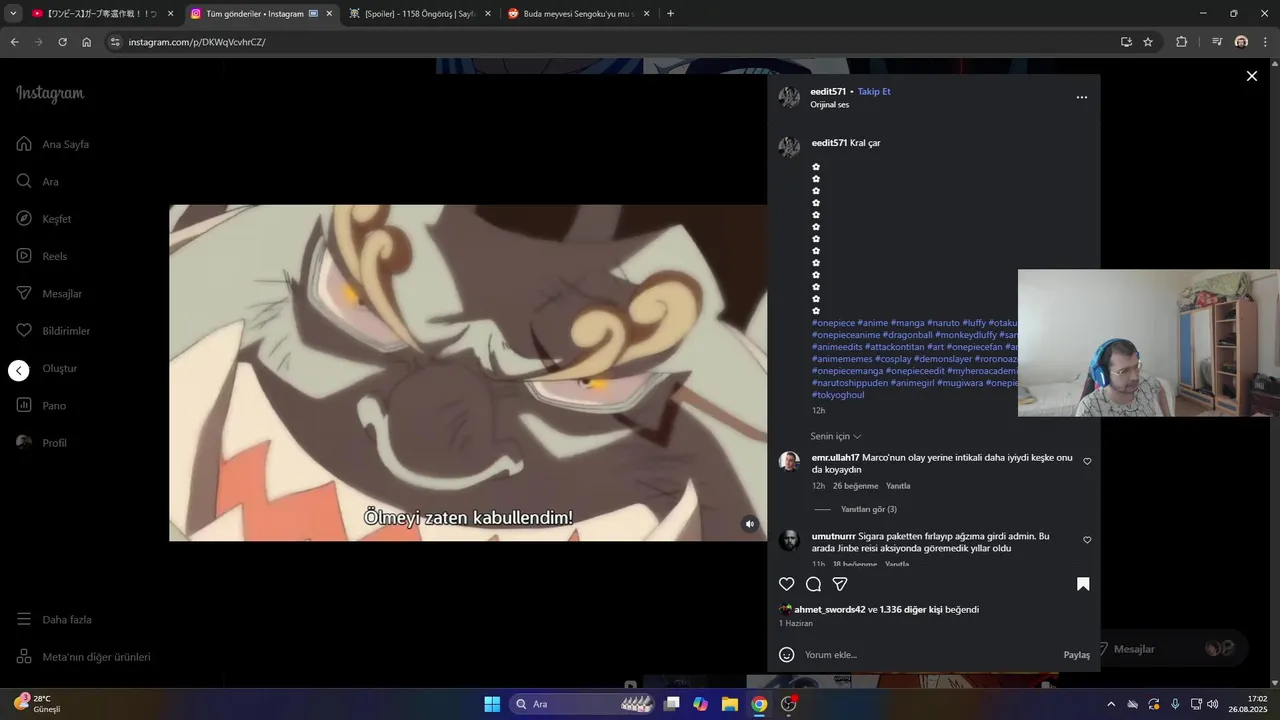Open File Explorer from taskbar

730,704
